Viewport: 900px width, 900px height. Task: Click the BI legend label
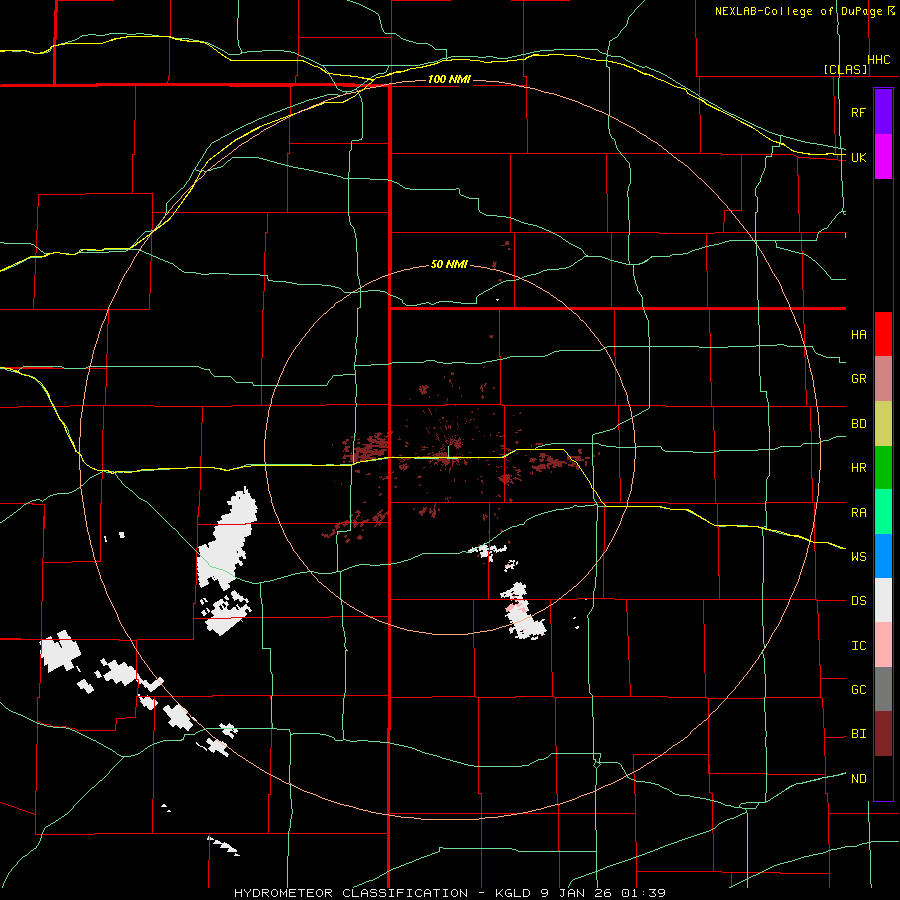coord(858,734)
